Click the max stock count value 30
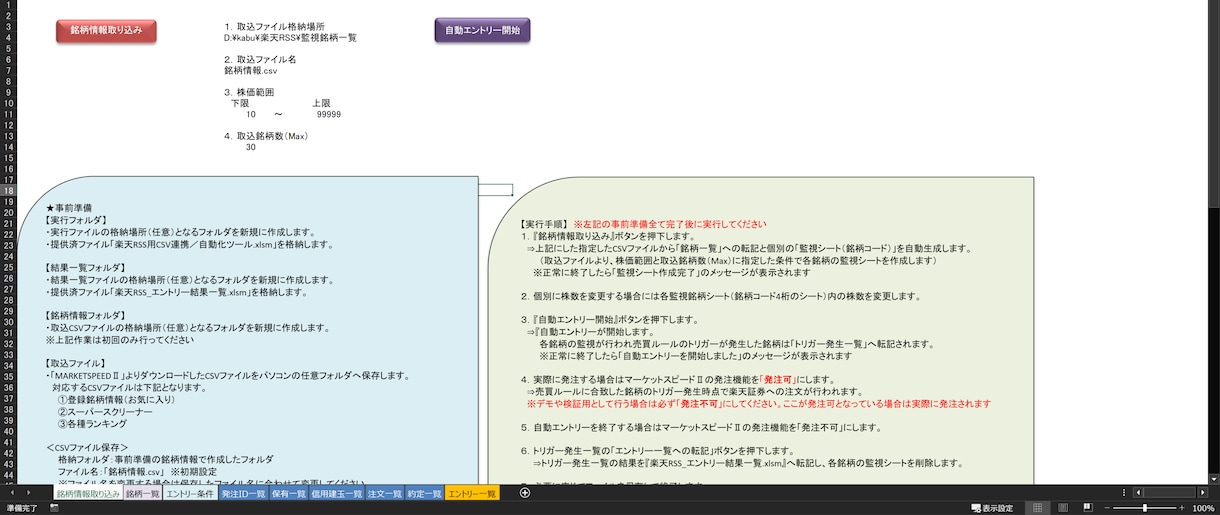The width and height of the screenshot is (1220, 515). pos(250,147)
